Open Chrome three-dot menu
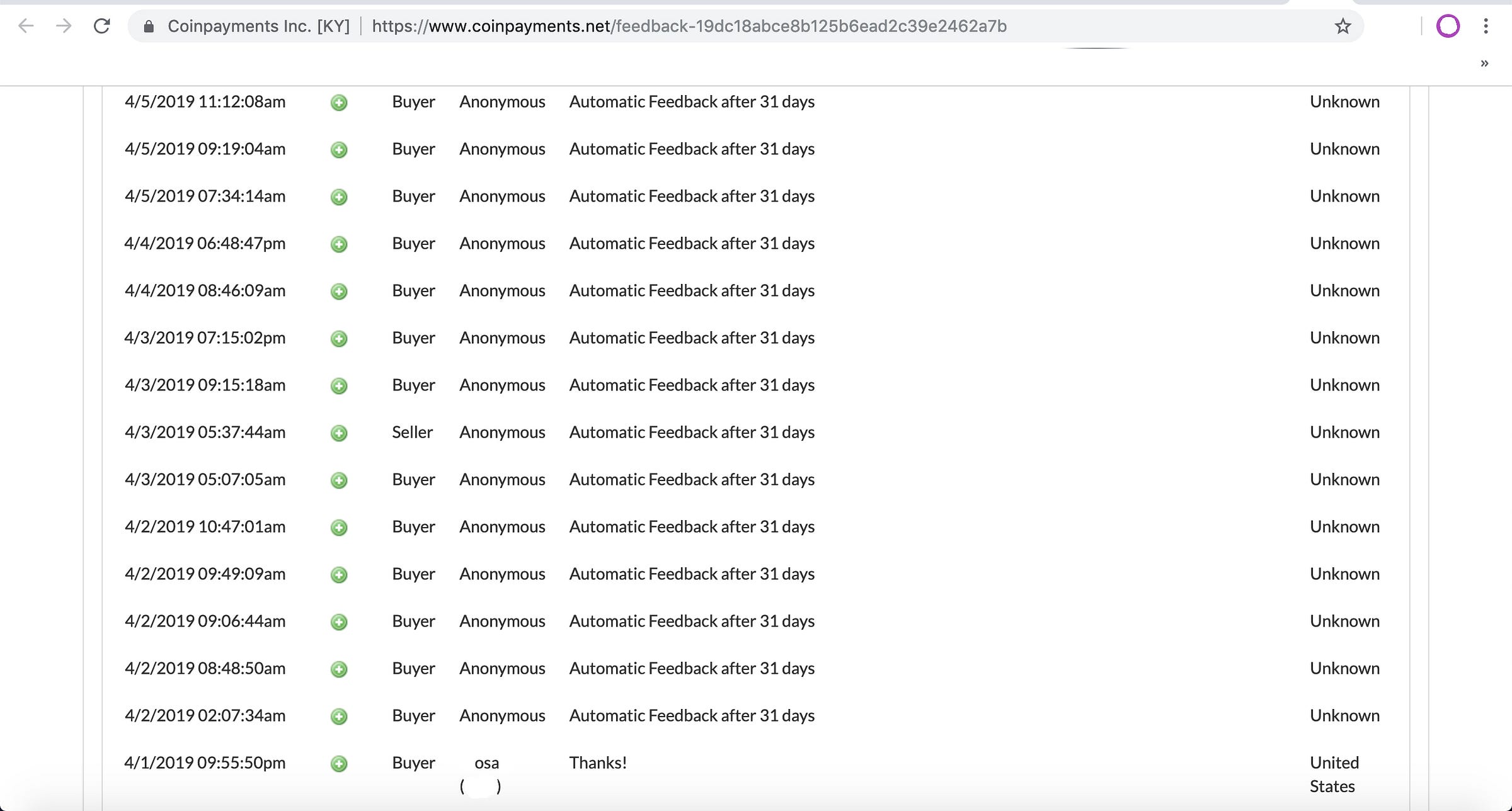Viewport: 1512px width, 811px height. click(x=1486, y=26)
